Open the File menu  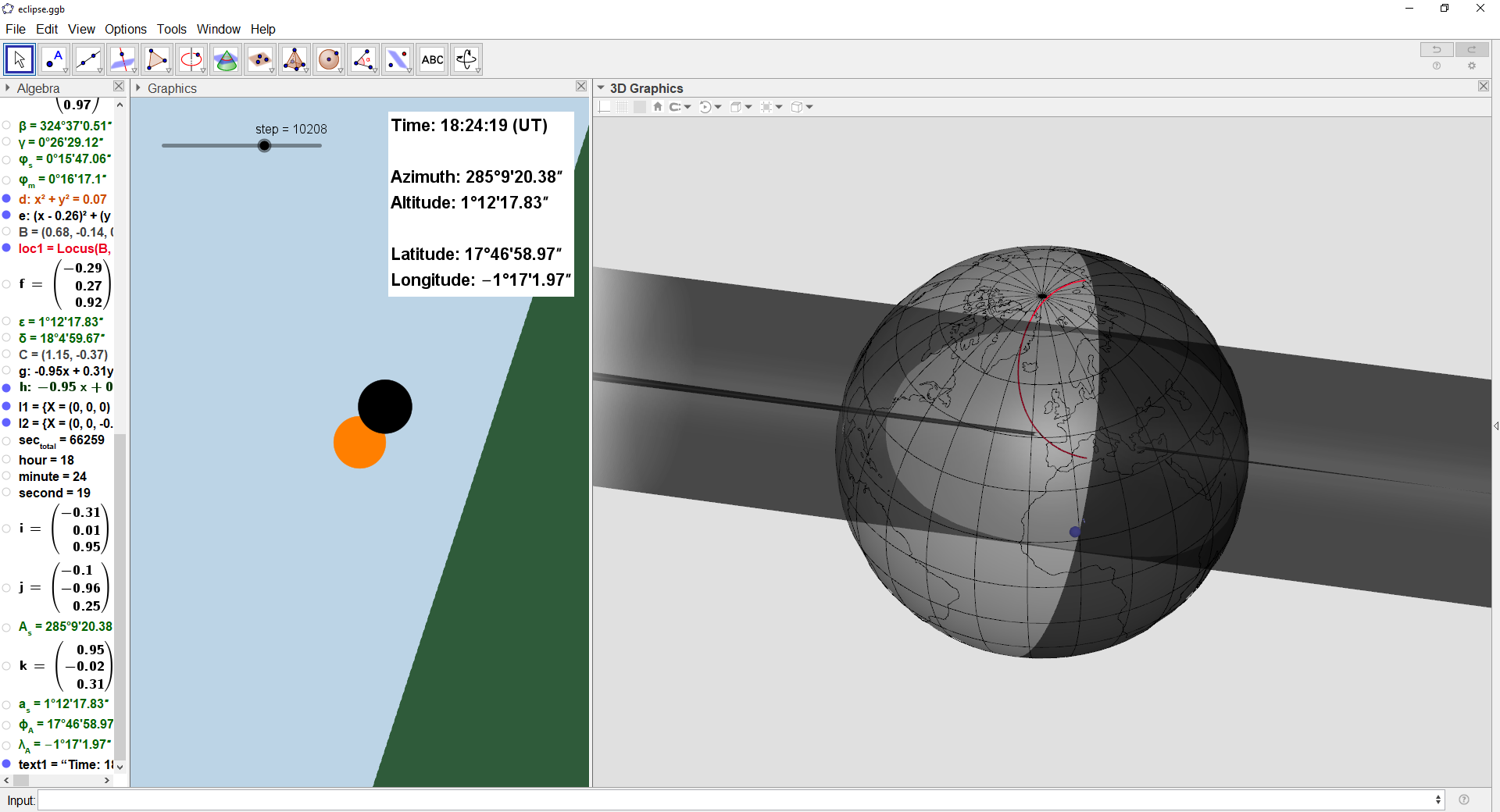click(x=16, y=29)
